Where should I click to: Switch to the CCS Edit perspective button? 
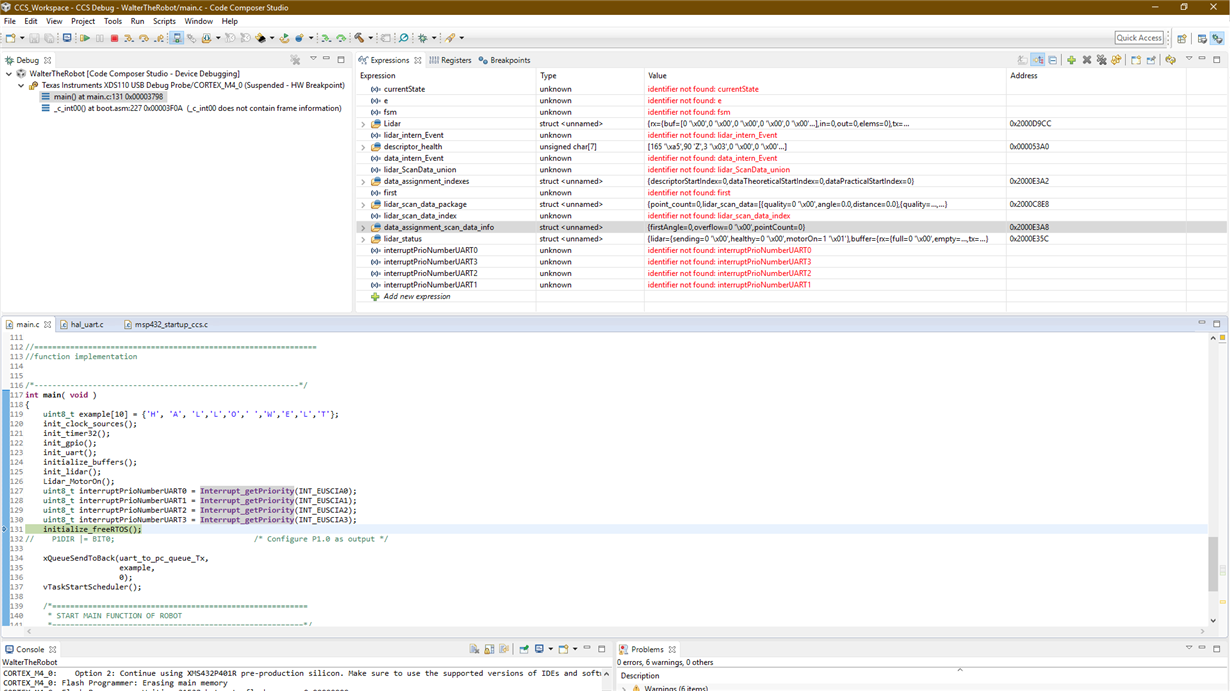[x=1202, y=37]
